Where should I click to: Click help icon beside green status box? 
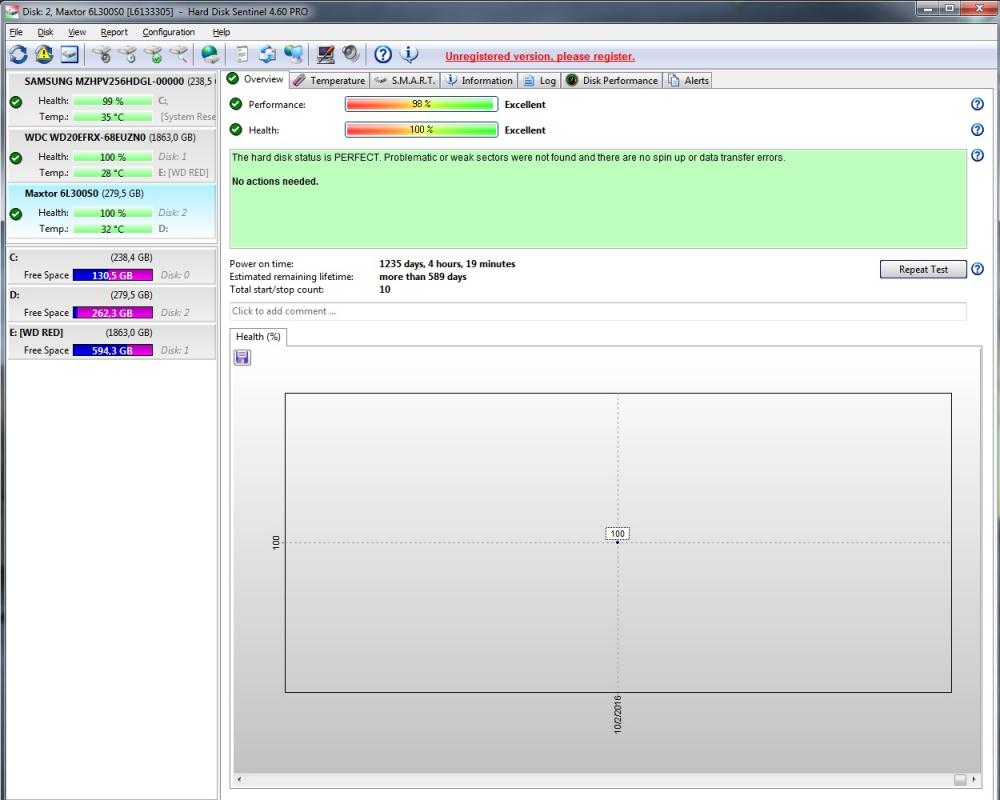977,156
